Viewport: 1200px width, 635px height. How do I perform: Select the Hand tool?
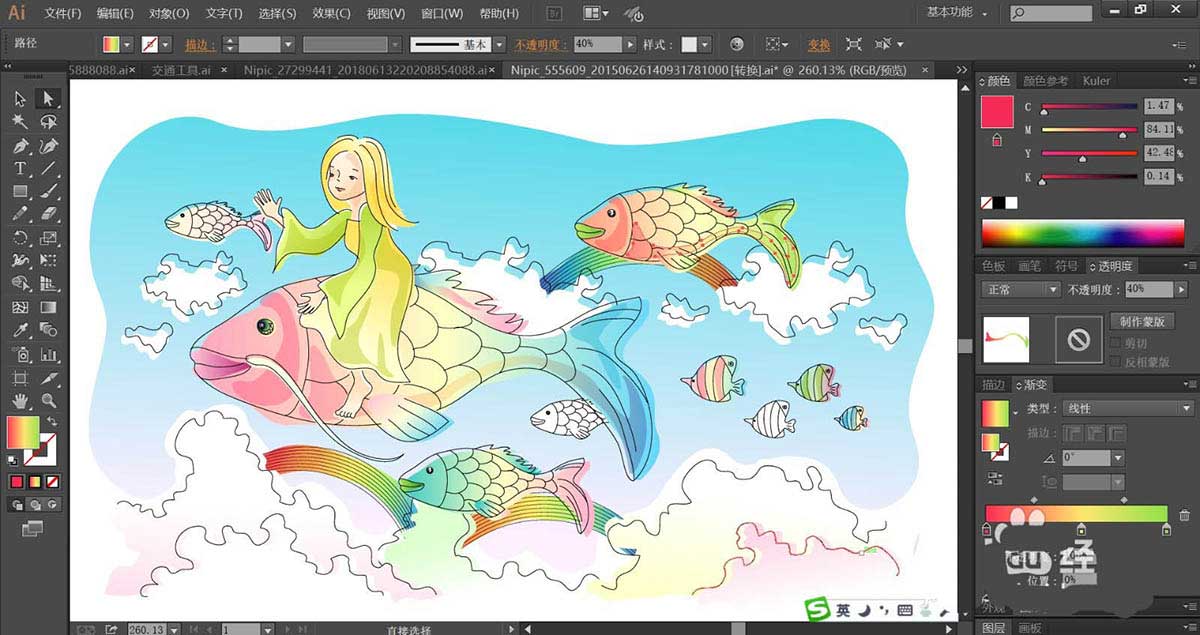point(20,402)
